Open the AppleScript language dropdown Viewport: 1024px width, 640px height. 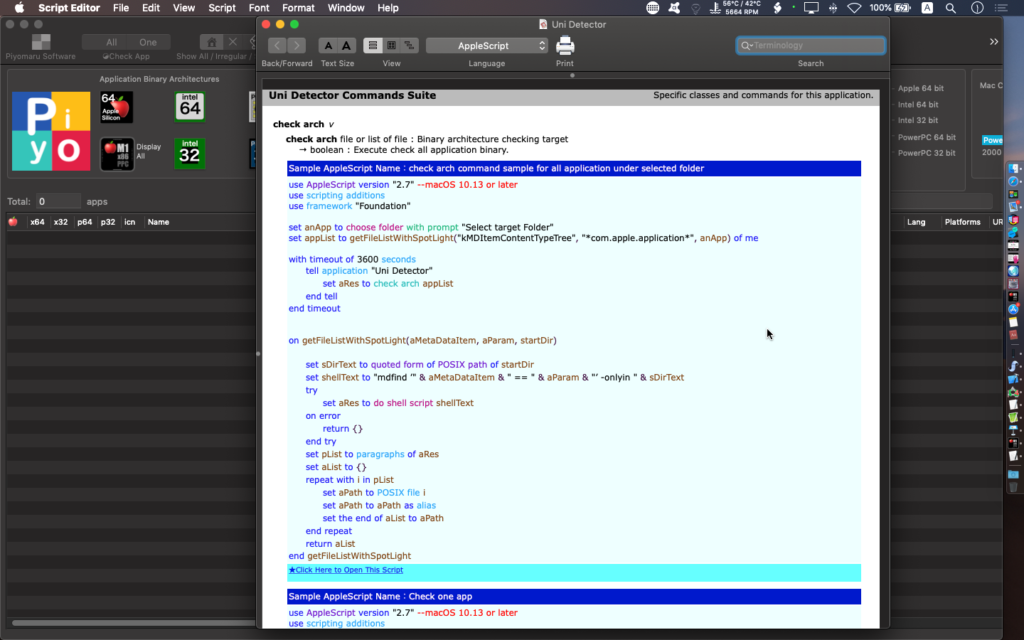pyautogui.click(x=487, y=46)
